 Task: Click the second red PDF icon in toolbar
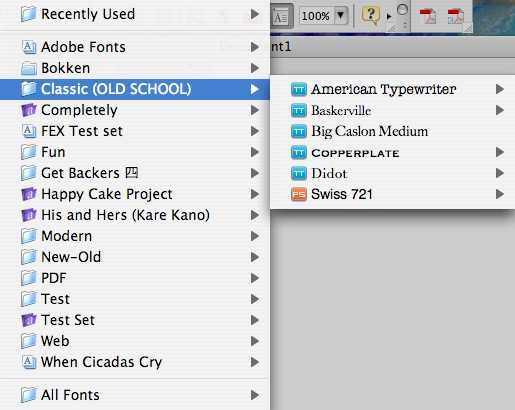(456, 16)
